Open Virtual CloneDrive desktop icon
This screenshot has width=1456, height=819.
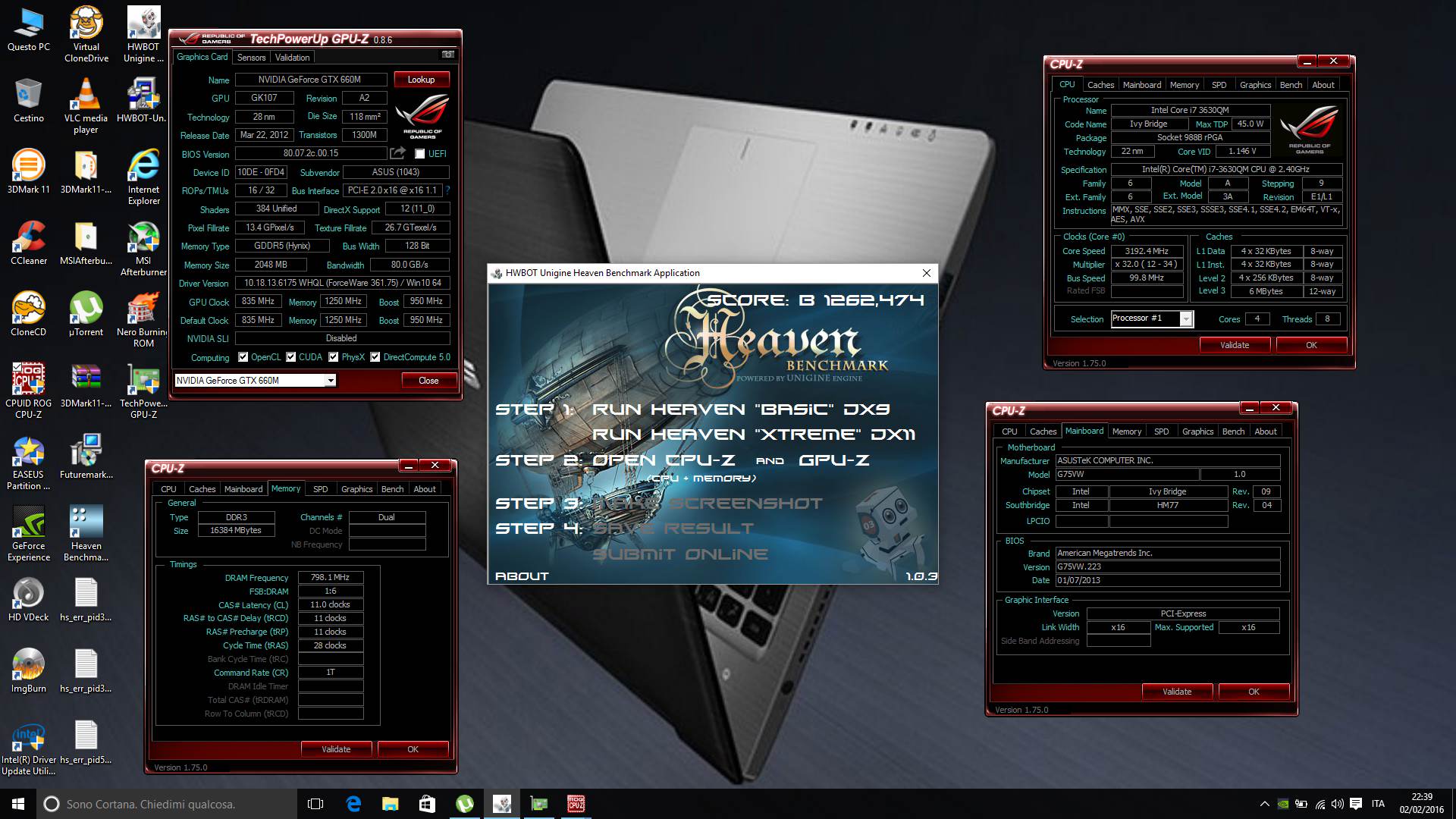86,35
